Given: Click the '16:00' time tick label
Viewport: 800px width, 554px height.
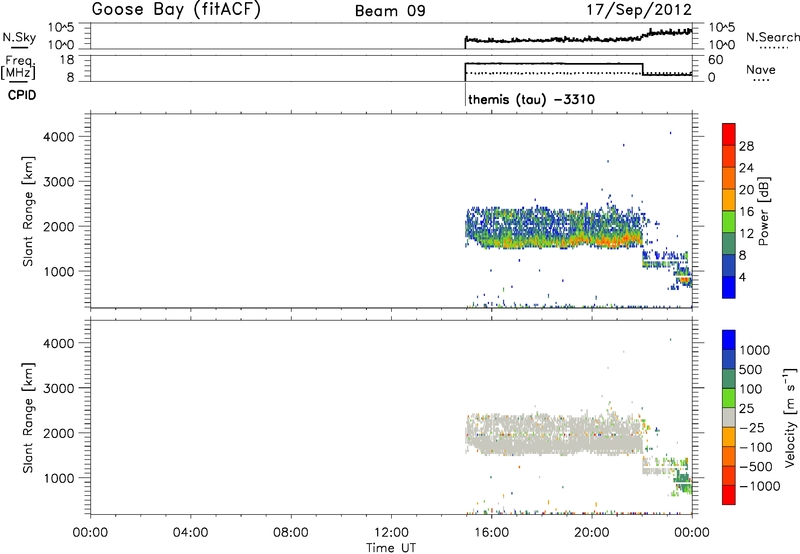Looking at the screenshot, I should 491,533.
